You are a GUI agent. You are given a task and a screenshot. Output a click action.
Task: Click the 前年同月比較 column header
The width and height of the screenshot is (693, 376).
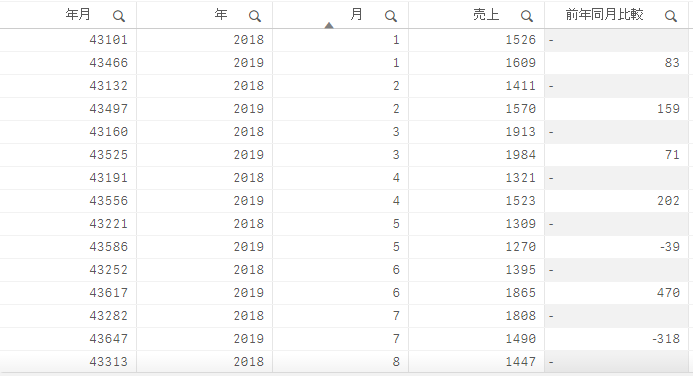604,15
